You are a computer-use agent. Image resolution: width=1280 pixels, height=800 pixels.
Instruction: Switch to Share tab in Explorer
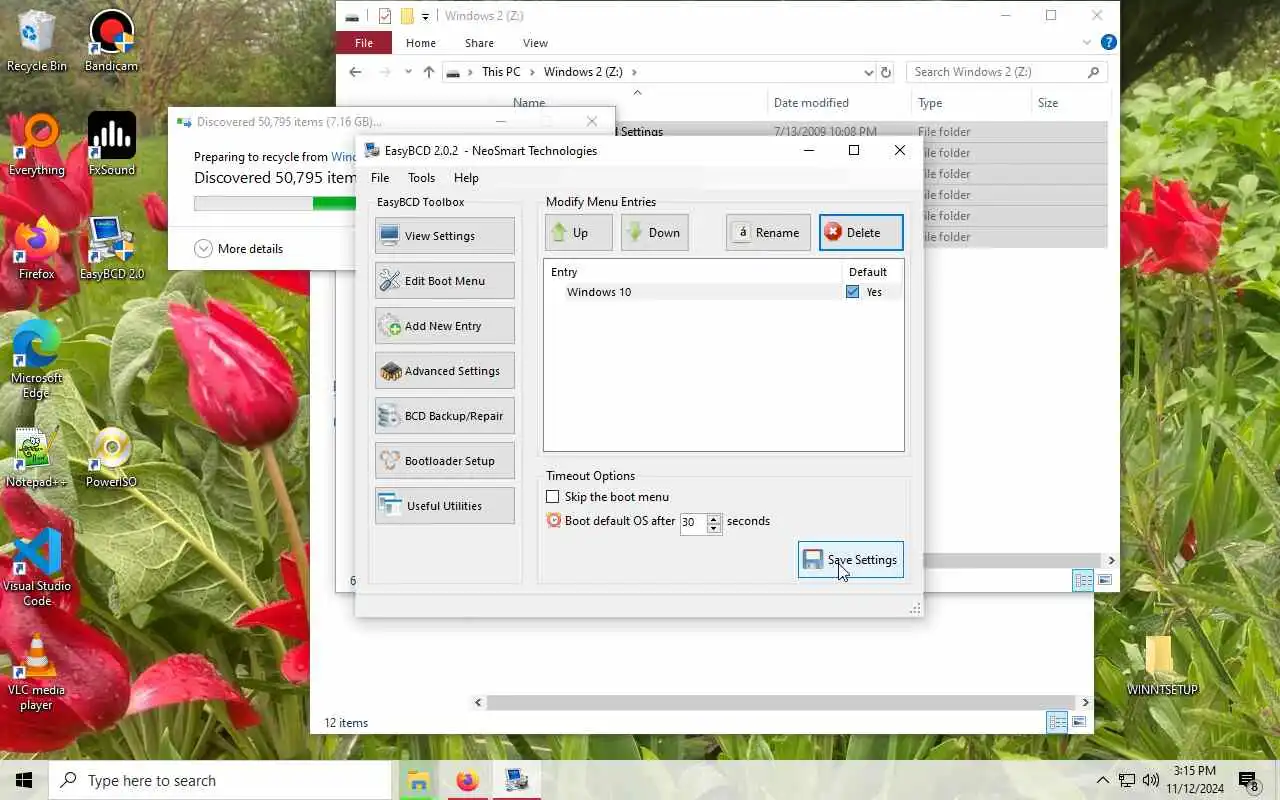coord(479,43)
